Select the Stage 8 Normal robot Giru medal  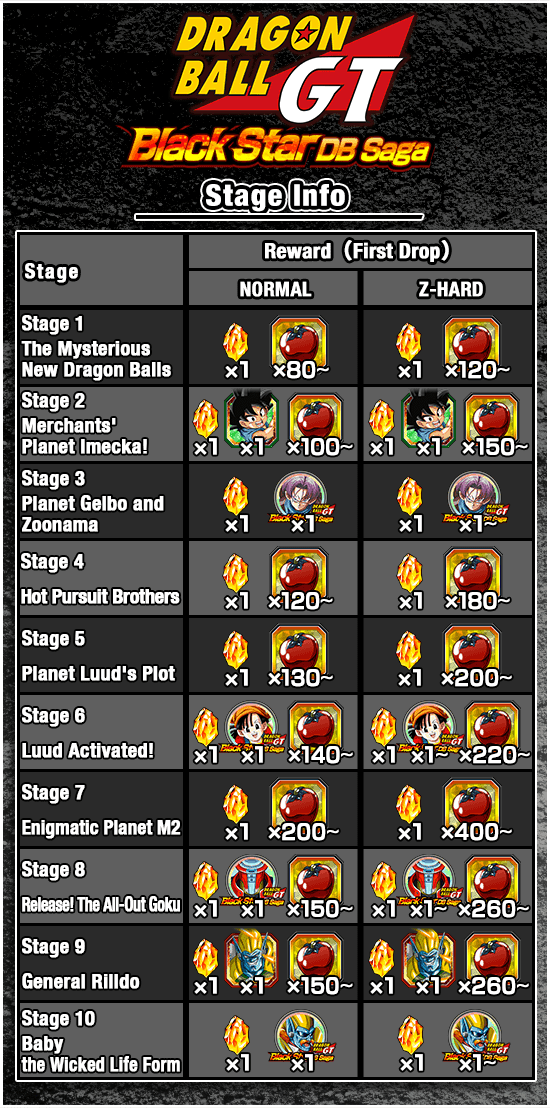(x=253, y=883)
